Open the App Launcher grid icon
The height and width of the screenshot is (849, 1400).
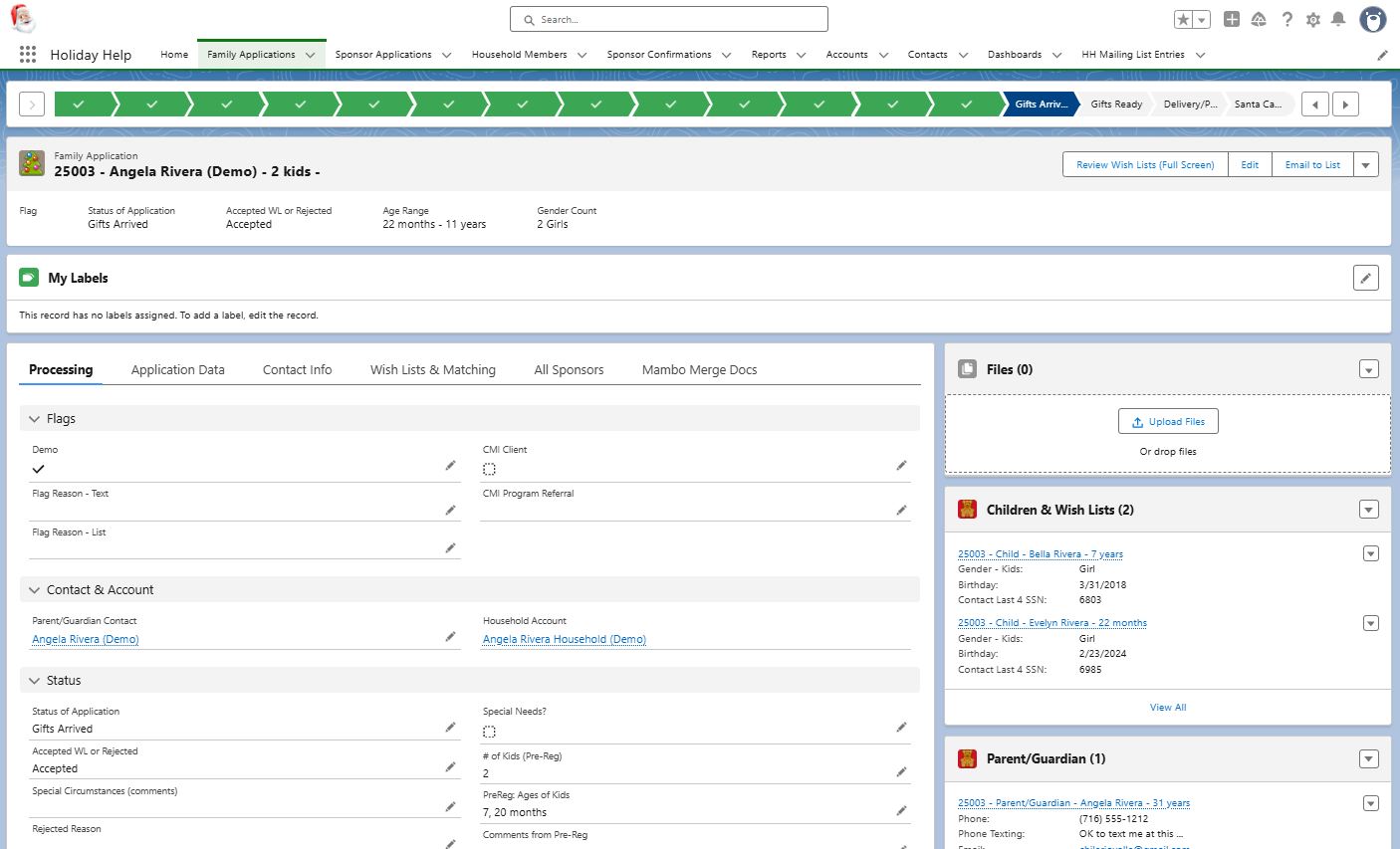(x=27, y=55)
